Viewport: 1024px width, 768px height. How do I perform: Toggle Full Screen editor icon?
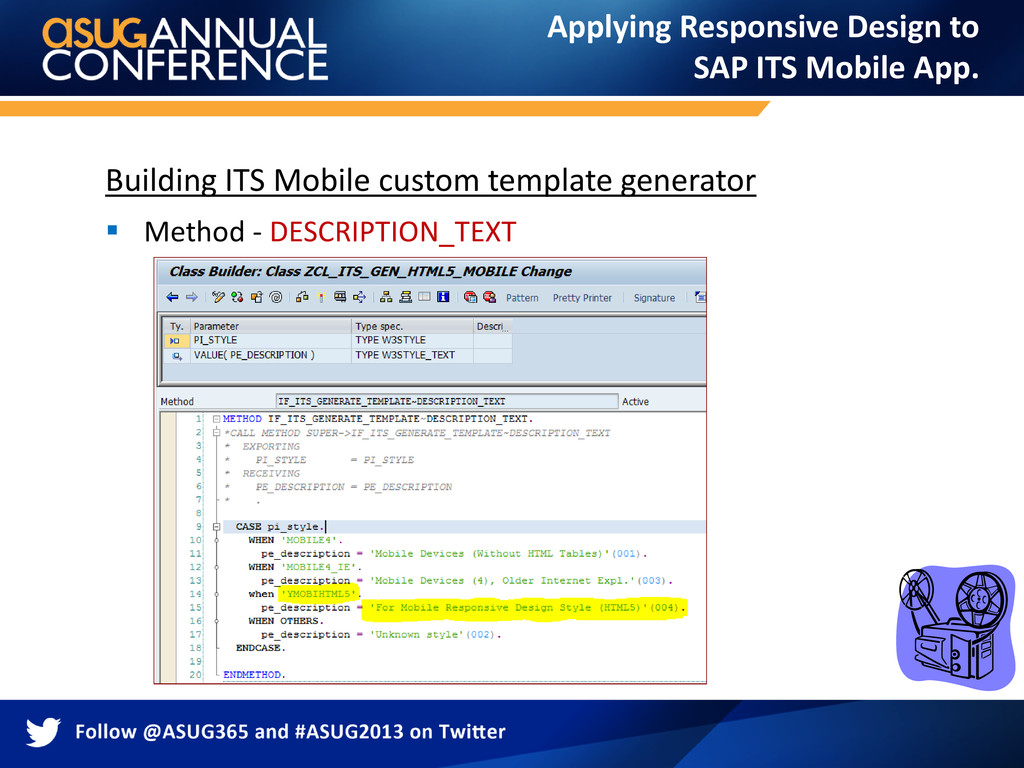[424, 297]
